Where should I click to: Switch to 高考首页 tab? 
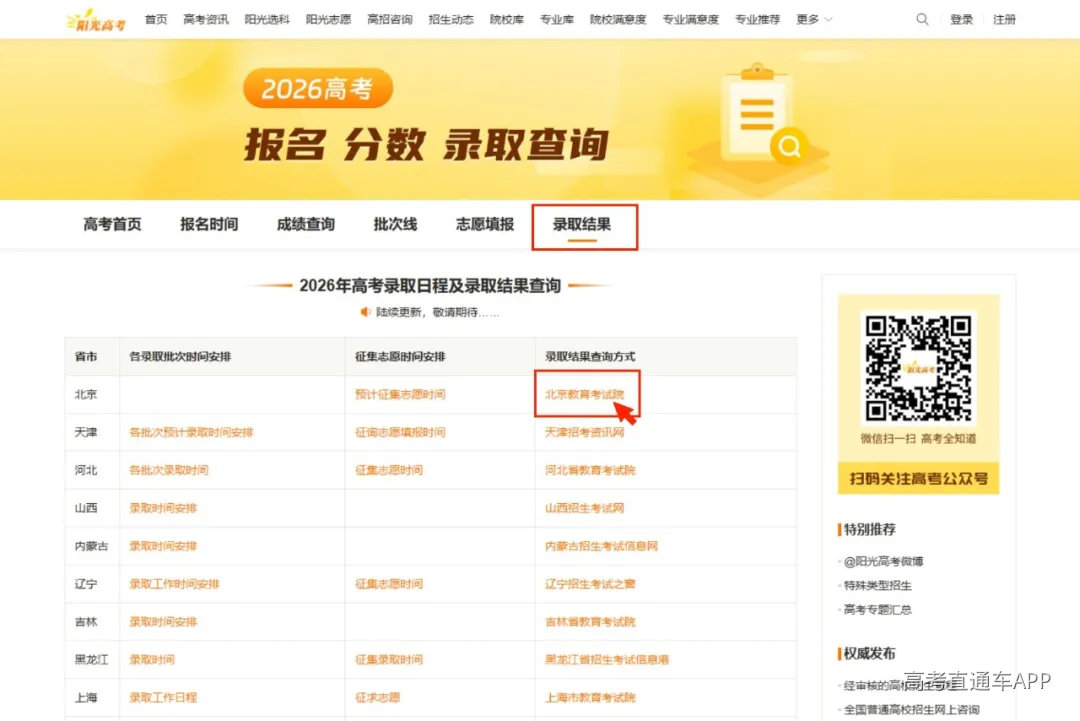click(x=112, y=224)
